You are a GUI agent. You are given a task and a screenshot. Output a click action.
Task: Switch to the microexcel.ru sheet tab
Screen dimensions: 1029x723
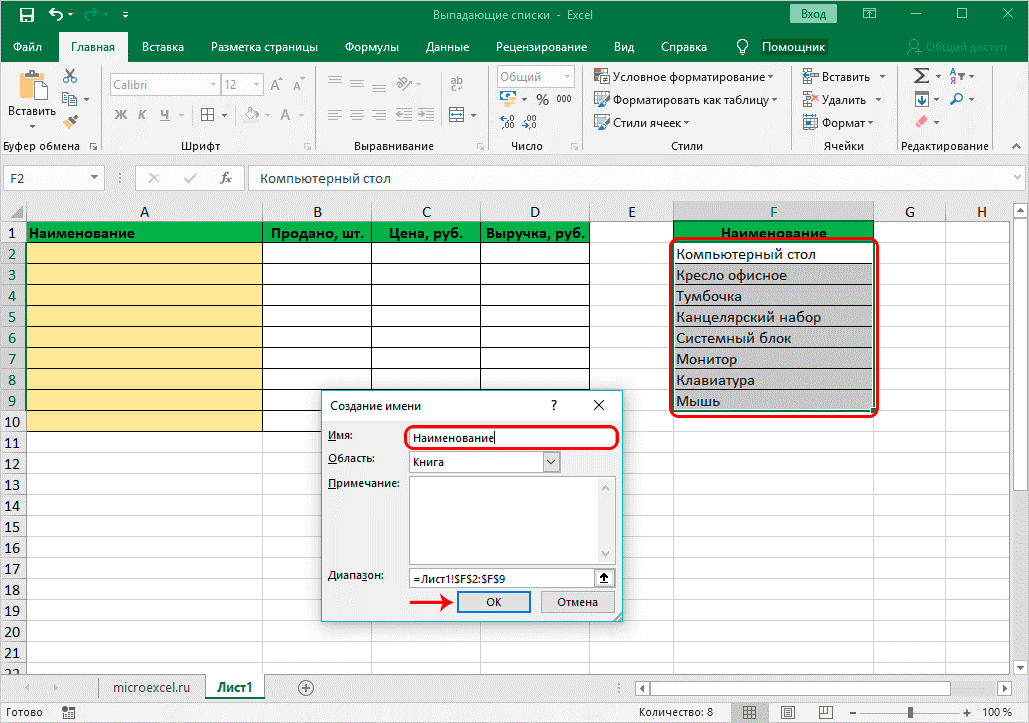coord(152,688)
